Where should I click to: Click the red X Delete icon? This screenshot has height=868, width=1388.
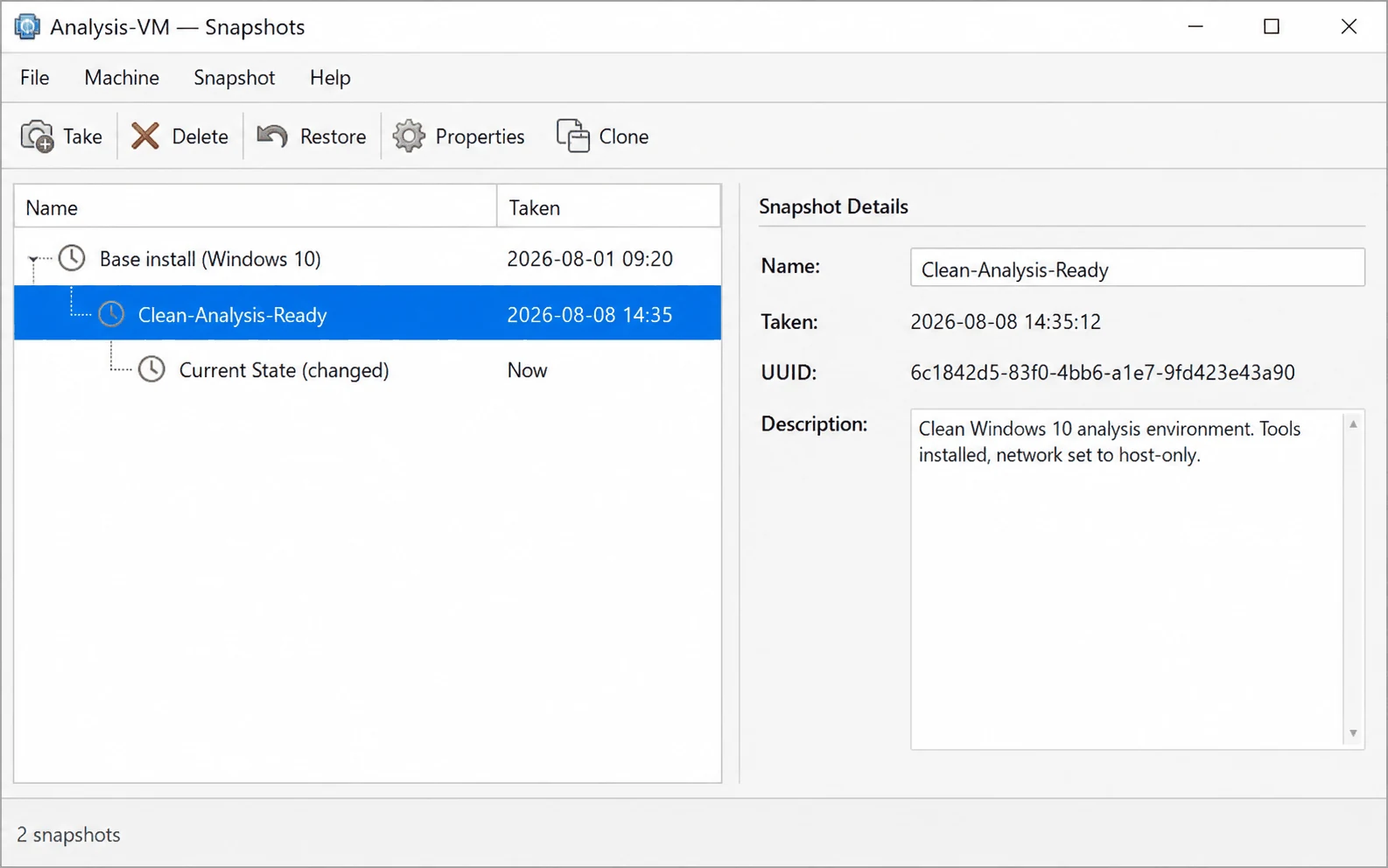(145, 136)
